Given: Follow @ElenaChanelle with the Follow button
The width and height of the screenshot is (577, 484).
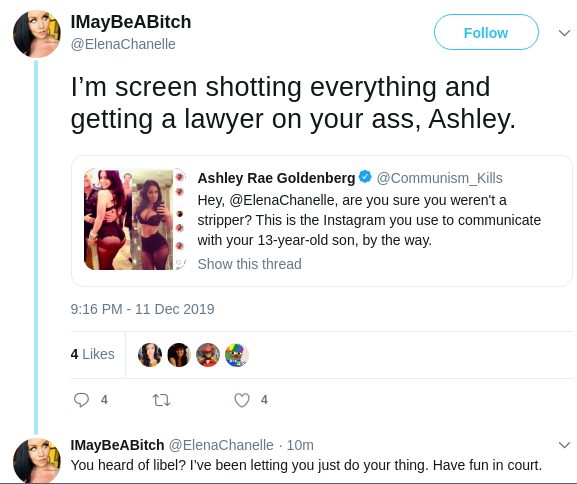Looking at the screenshot, I should pos(486,32).
